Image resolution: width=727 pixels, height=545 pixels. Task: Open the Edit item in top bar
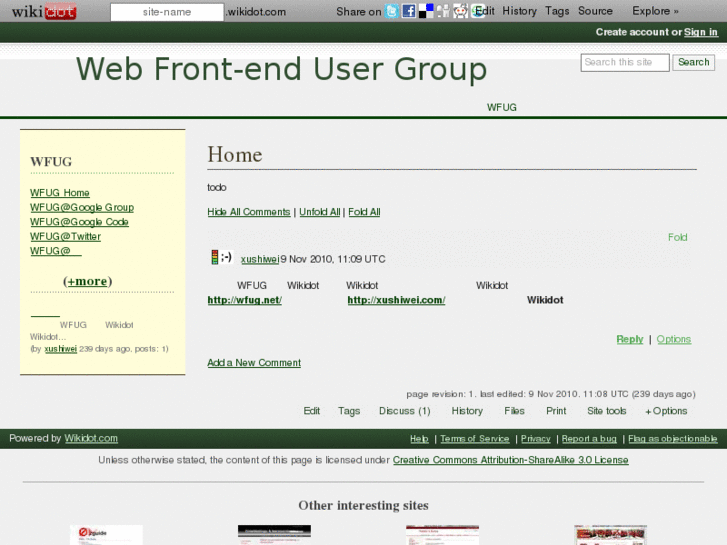click(x=485, y=11)
